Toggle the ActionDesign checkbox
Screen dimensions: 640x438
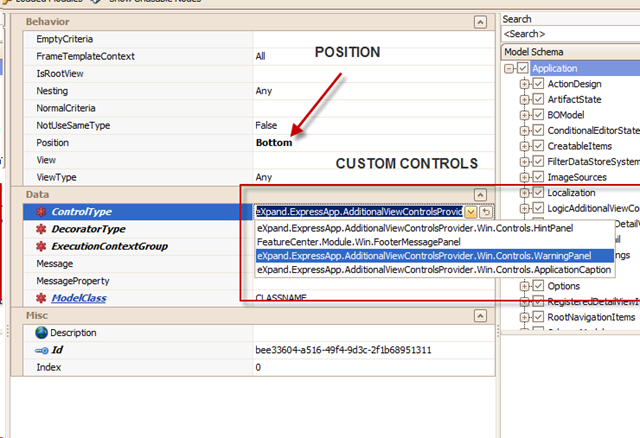[538, 84]
